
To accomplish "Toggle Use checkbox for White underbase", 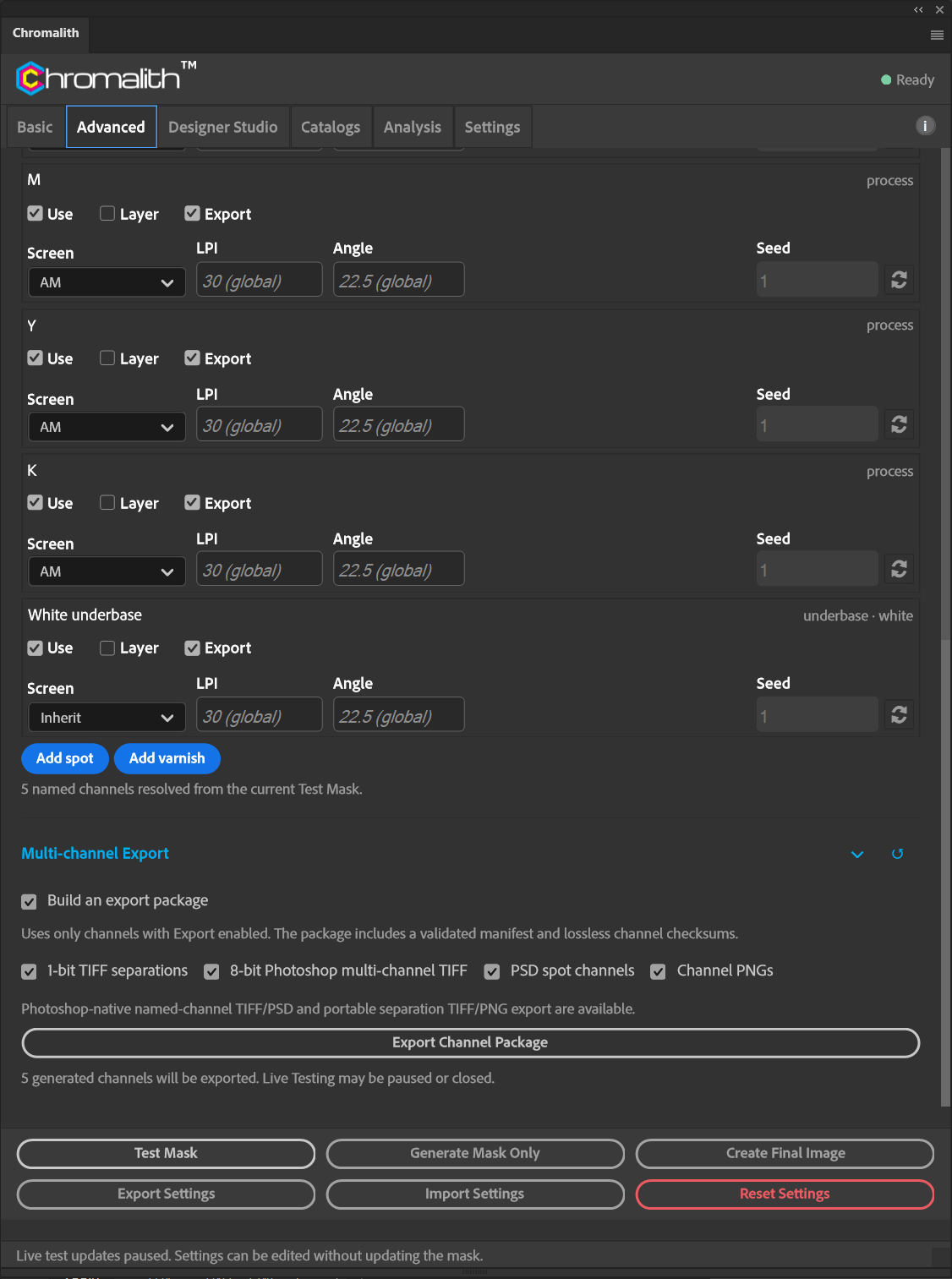I will 35,648.
